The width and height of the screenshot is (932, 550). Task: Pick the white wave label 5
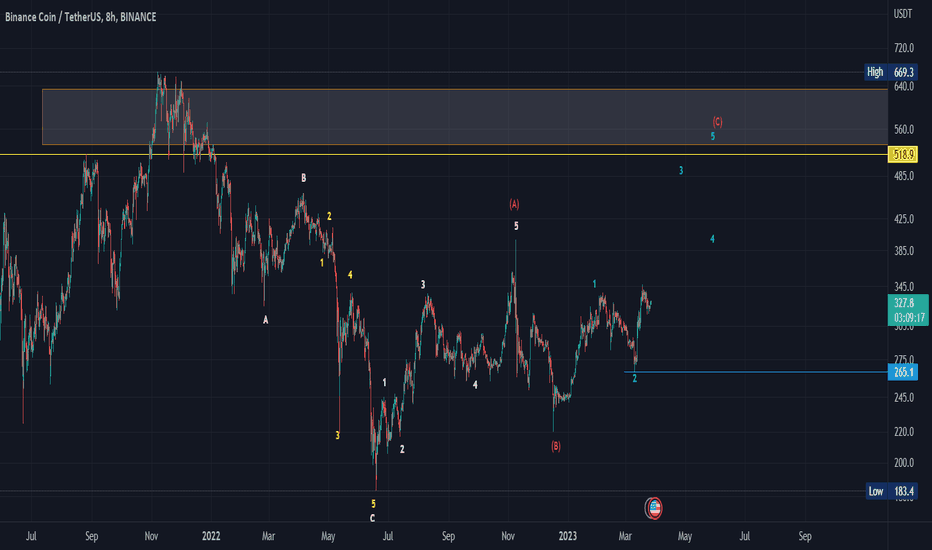(x=517, y=226)
